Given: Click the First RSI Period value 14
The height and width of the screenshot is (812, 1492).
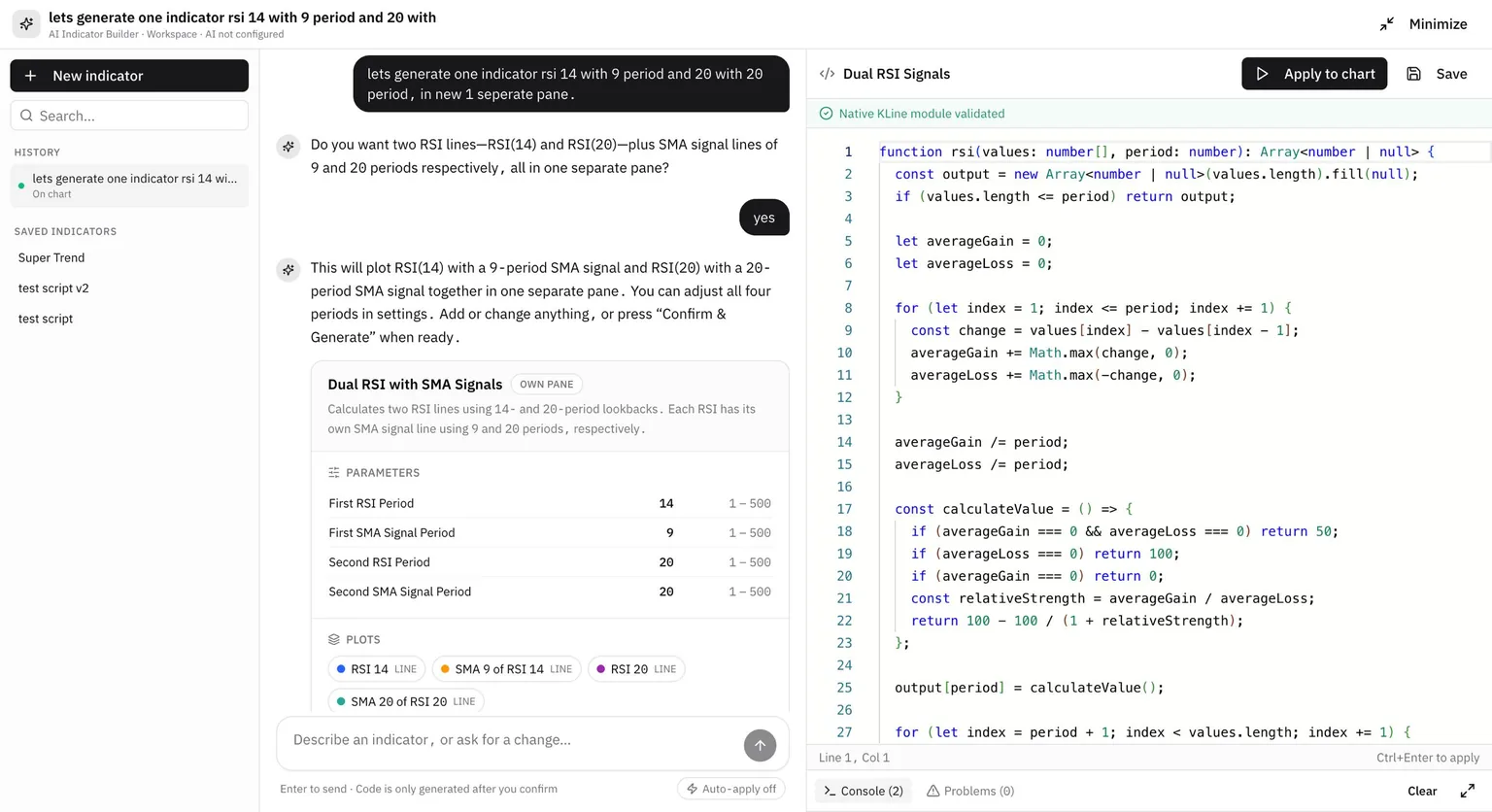Looking at the screenshot, I should (666, 503).
